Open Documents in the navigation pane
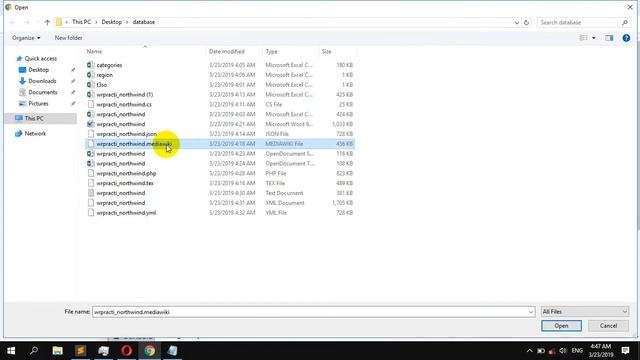Screen dimensions: 640x360 coord(42,92)
